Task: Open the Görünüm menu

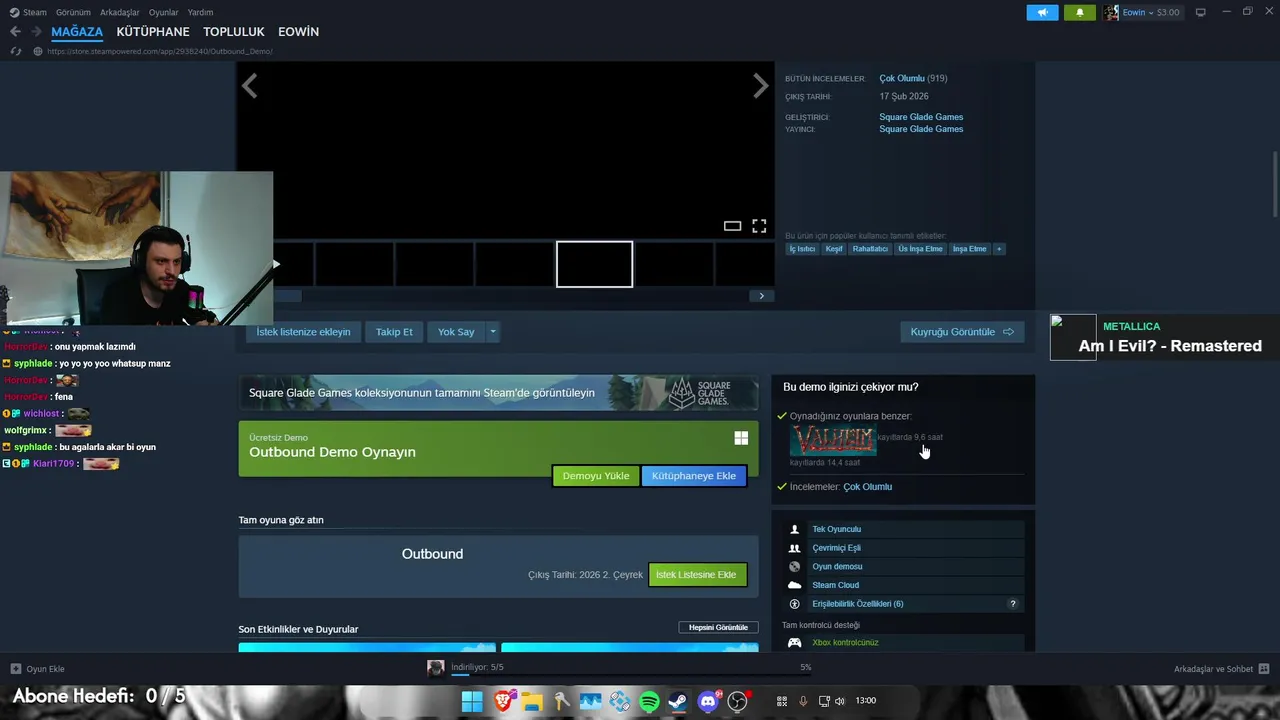Action: [73, 12]
